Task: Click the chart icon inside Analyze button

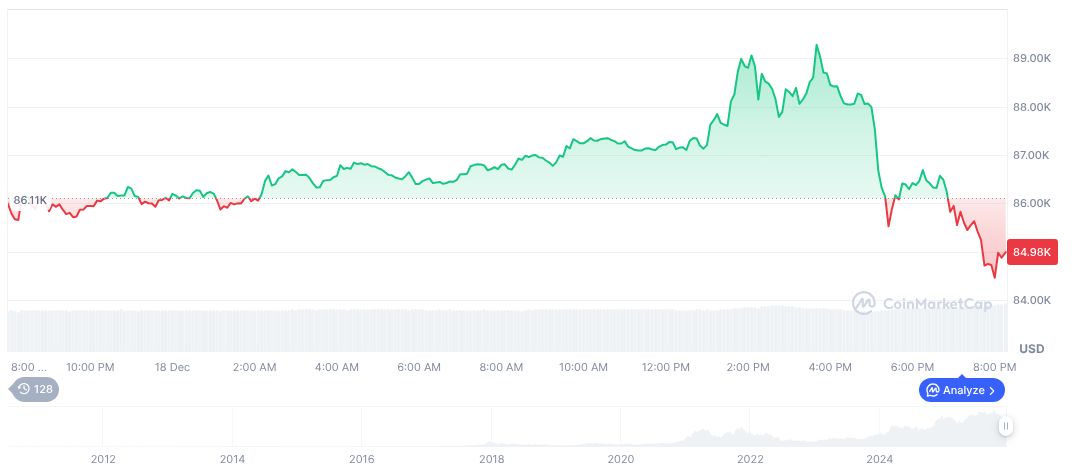Action: point(932,390)
